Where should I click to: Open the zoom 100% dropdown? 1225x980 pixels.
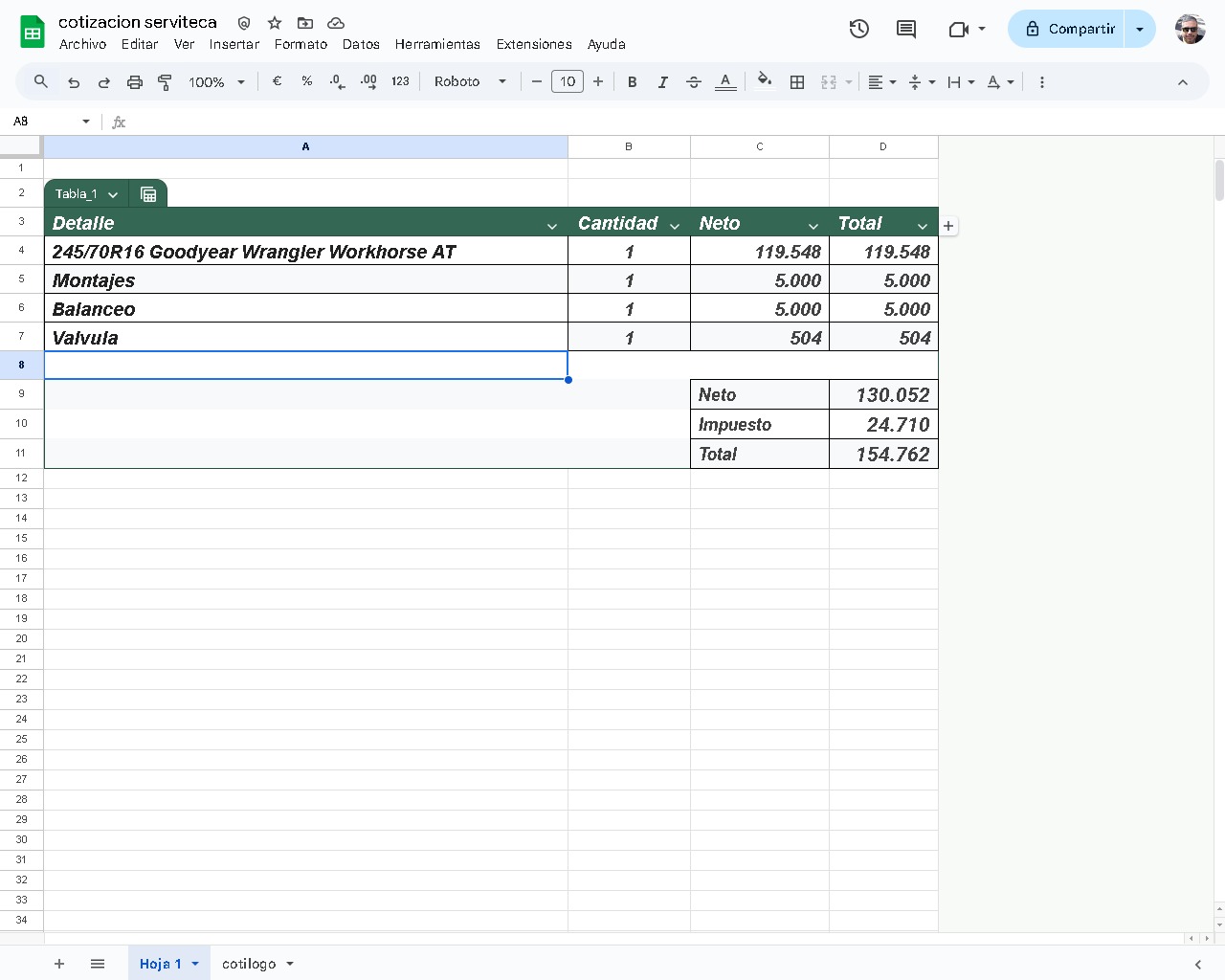click(217, 82)
